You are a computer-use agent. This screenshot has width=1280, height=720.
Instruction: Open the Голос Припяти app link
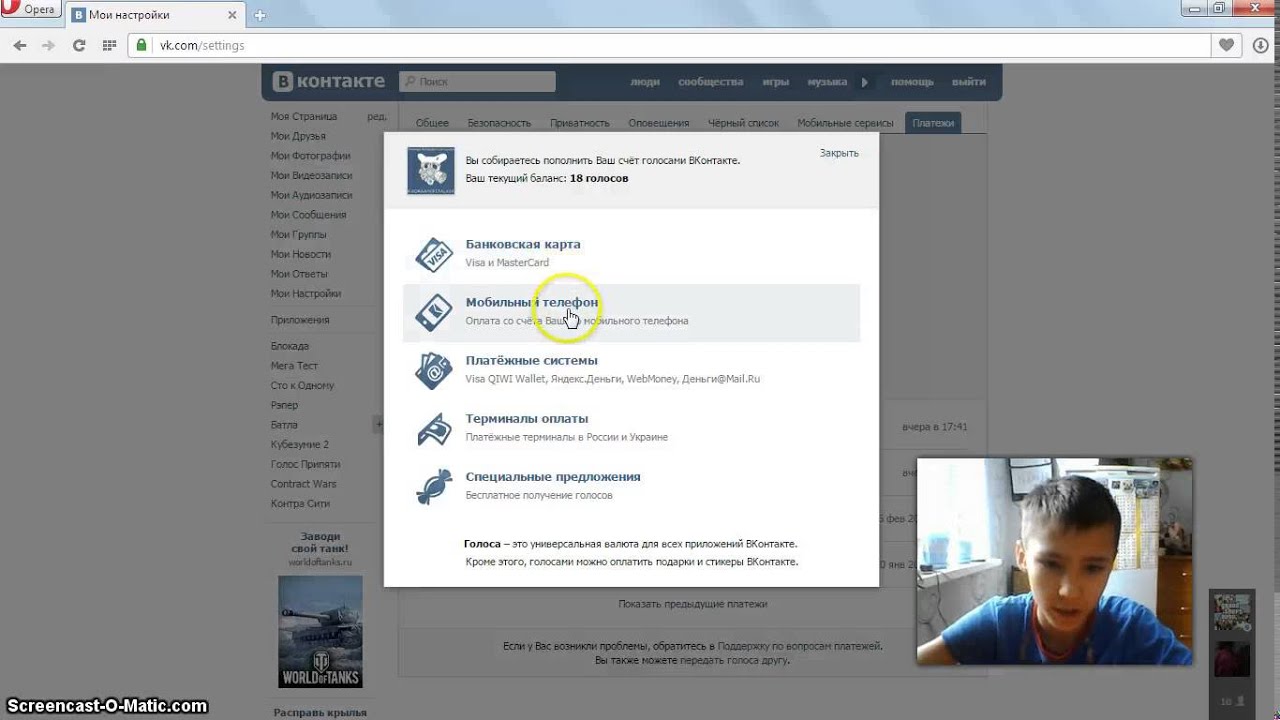tap(305, 464)
